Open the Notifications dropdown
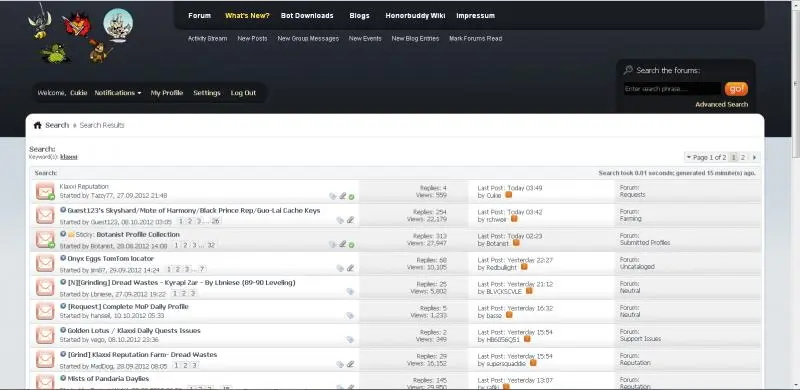The image size is (800, 390). tap(118, 93)
